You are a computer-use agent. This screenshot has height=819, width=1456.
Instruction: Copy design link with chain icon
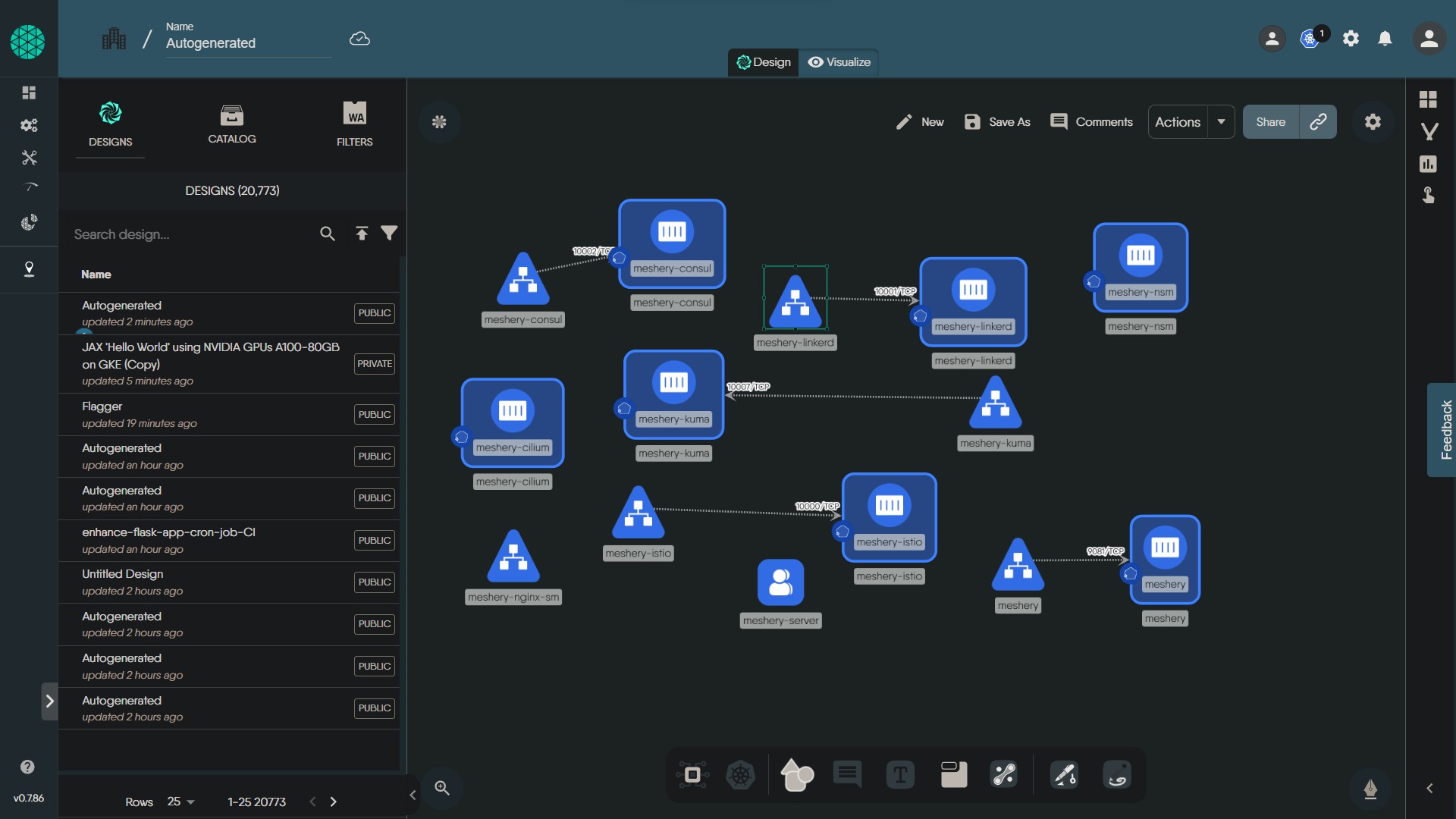(1318, 122)
